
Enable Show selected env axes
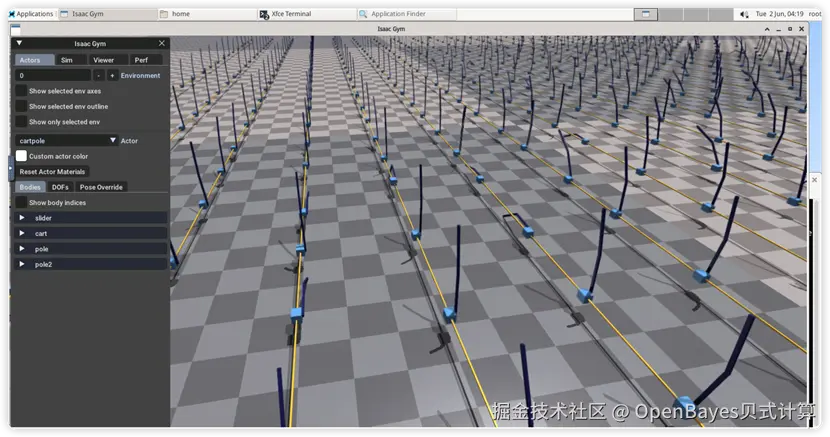tap(21, 91)
